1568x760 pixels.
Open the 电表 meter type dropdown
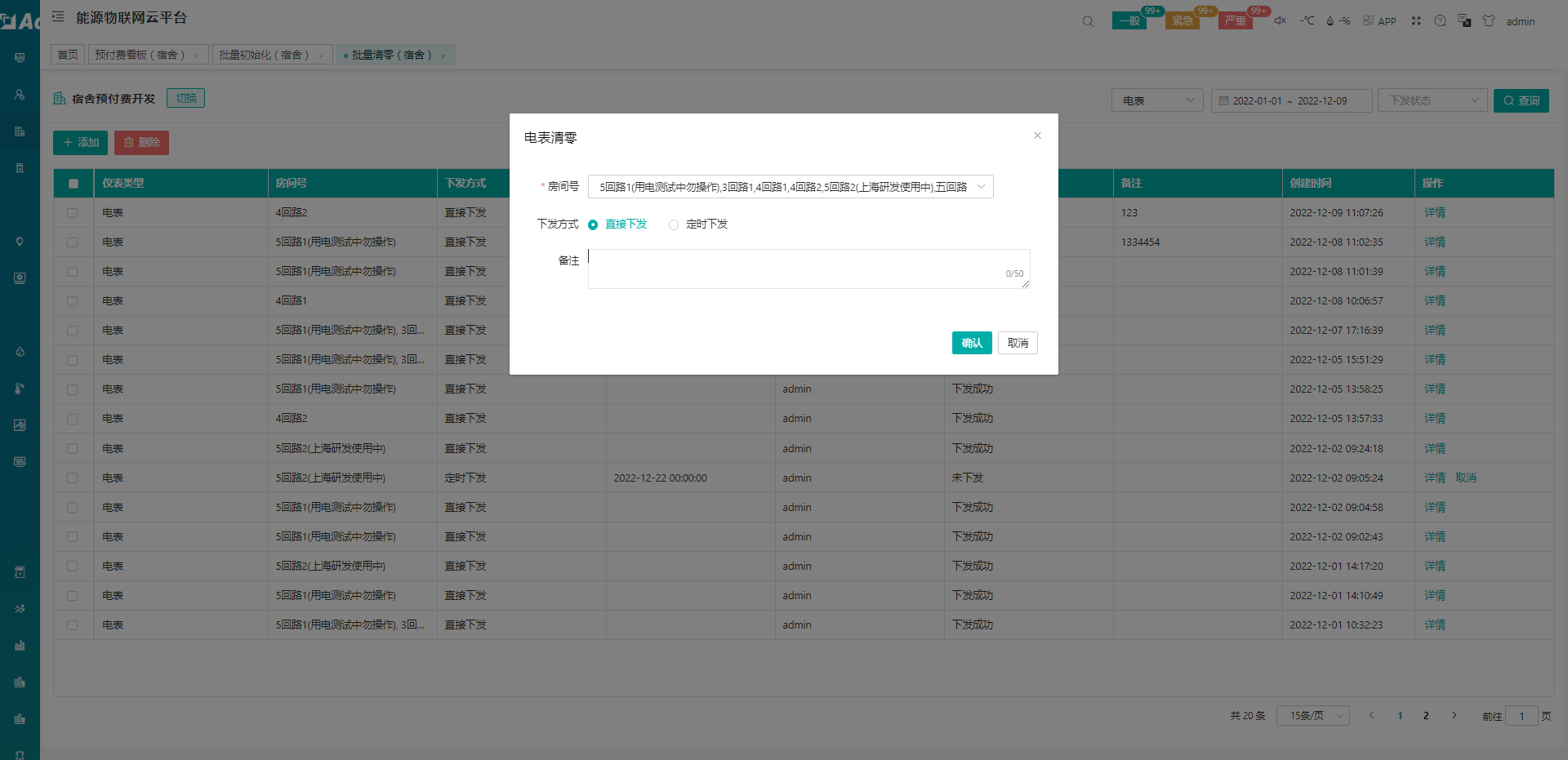pyautogui.click(x=1157, y=100)
